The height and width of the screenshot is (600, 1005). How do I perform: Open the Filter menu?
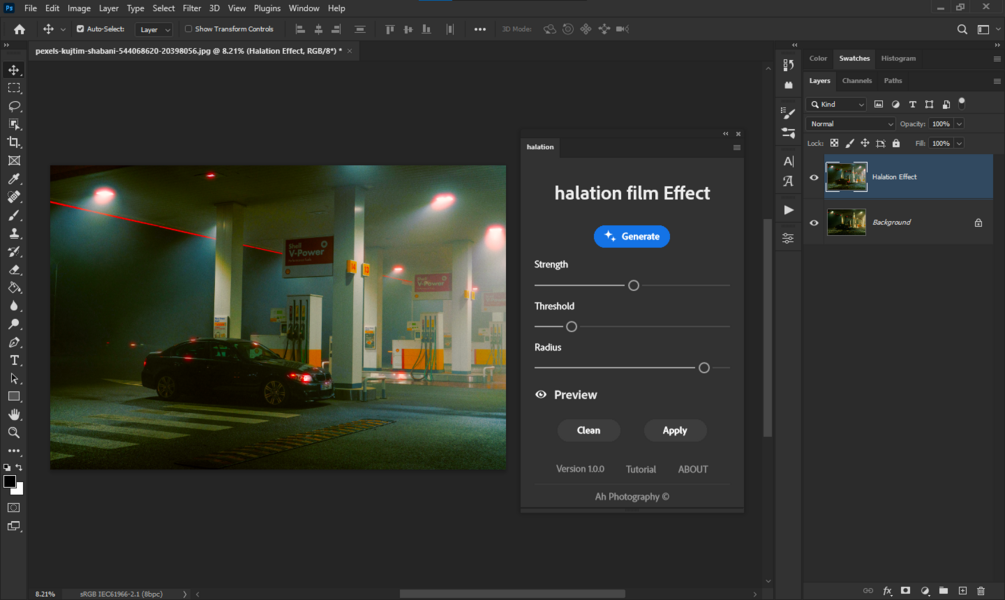191,8
